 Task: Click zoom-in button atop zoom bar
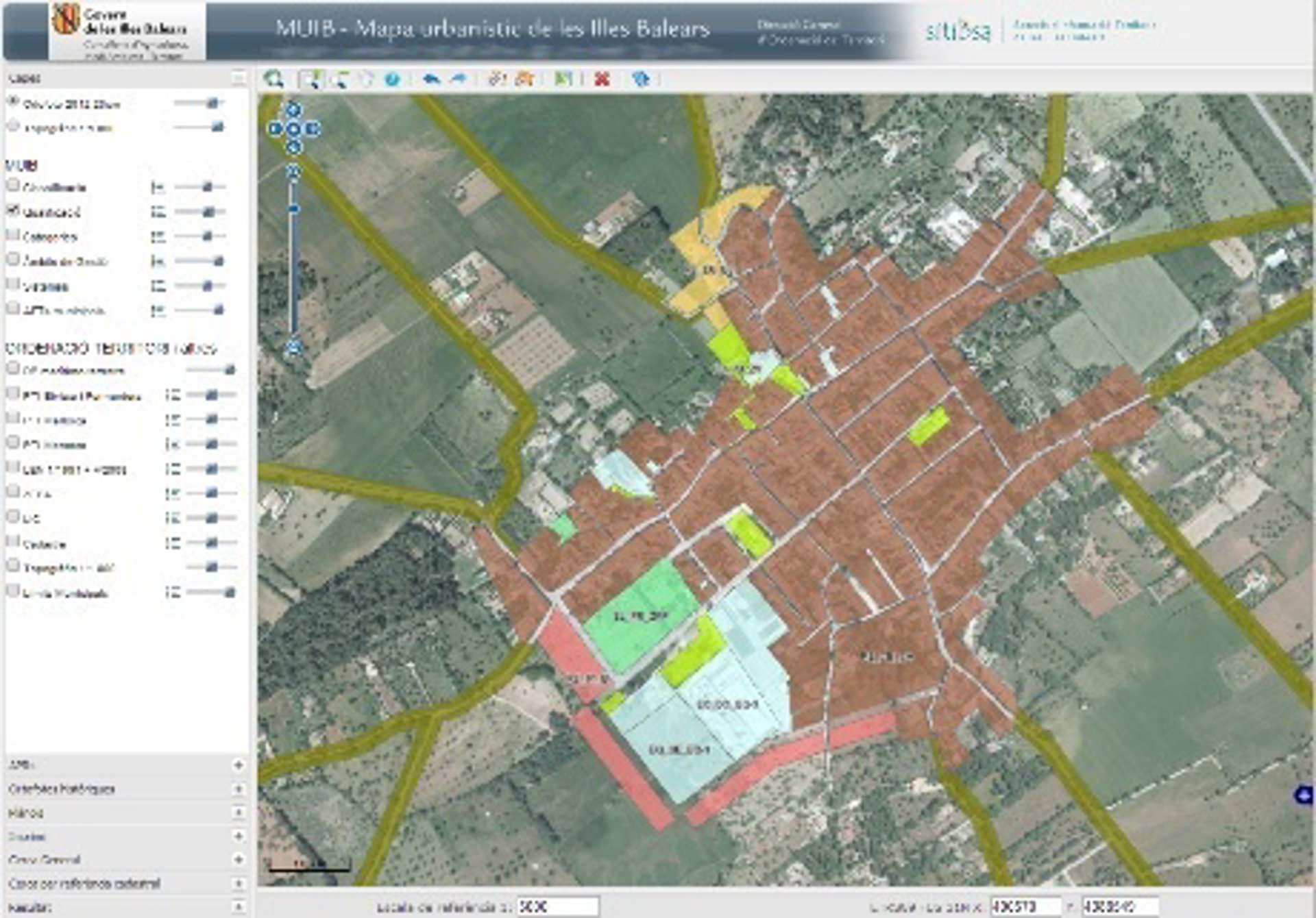(x=293, y=170)
